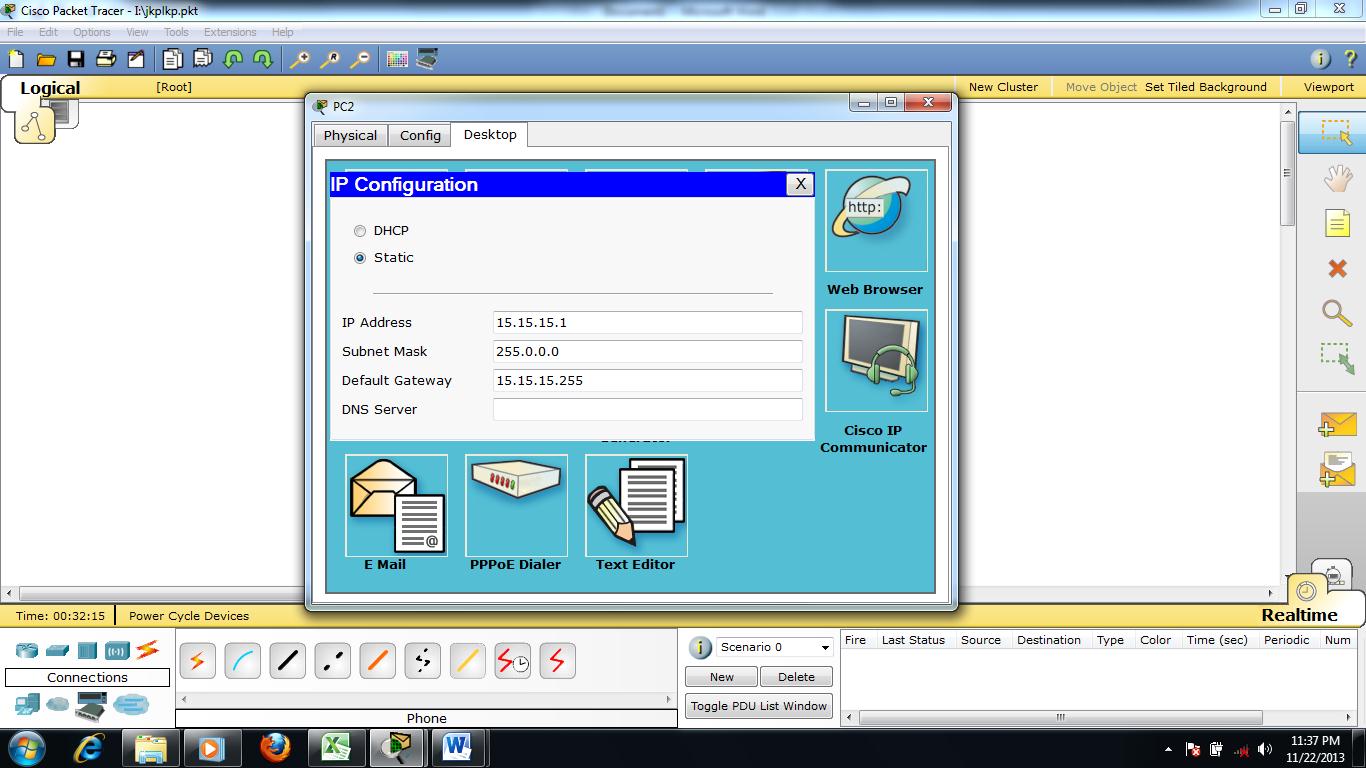Click Toggle PDU List Window button
The image size is (1366, 768).
[759, 706]
